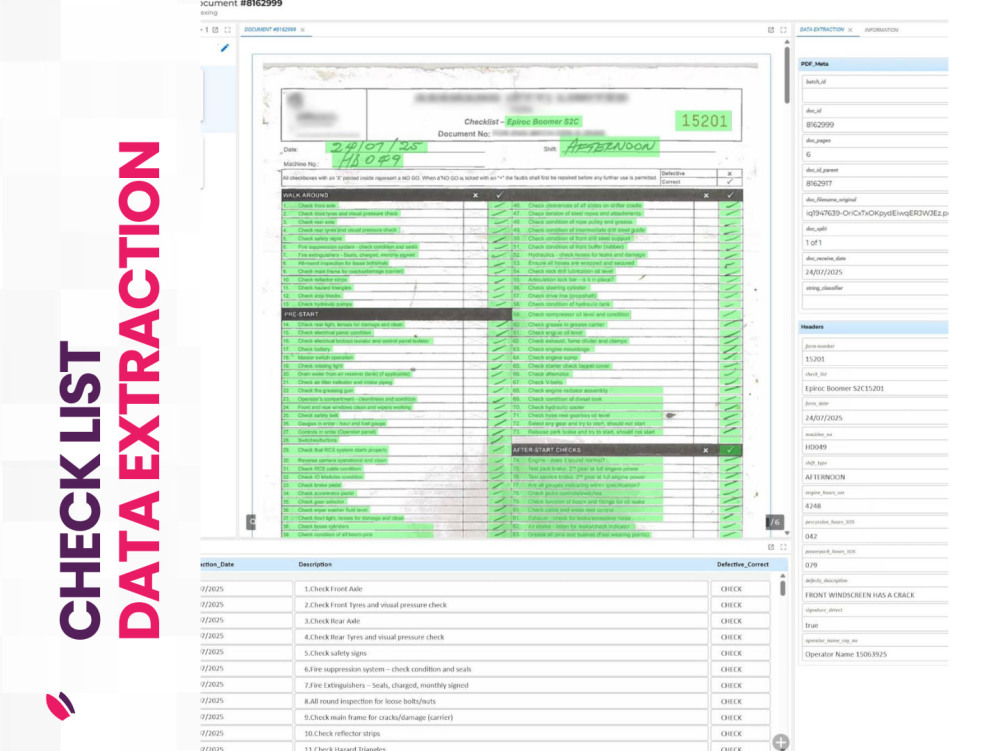Click cell 9.Check main frame for cracks/damage
Viewport: 1000px width, 751px height.
pos(501,717)
